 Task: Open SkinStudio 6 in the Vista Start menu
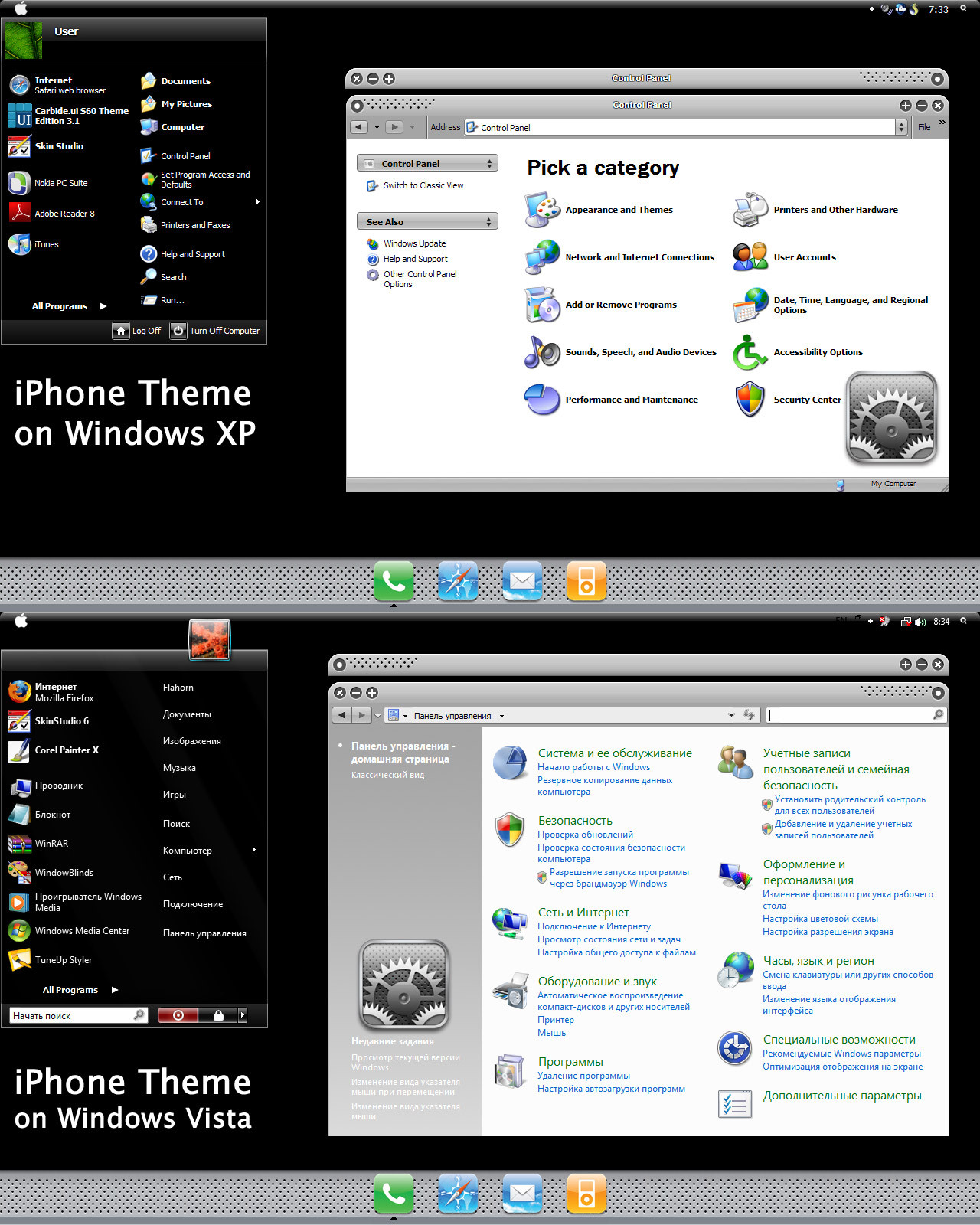[x=48, y=721]
